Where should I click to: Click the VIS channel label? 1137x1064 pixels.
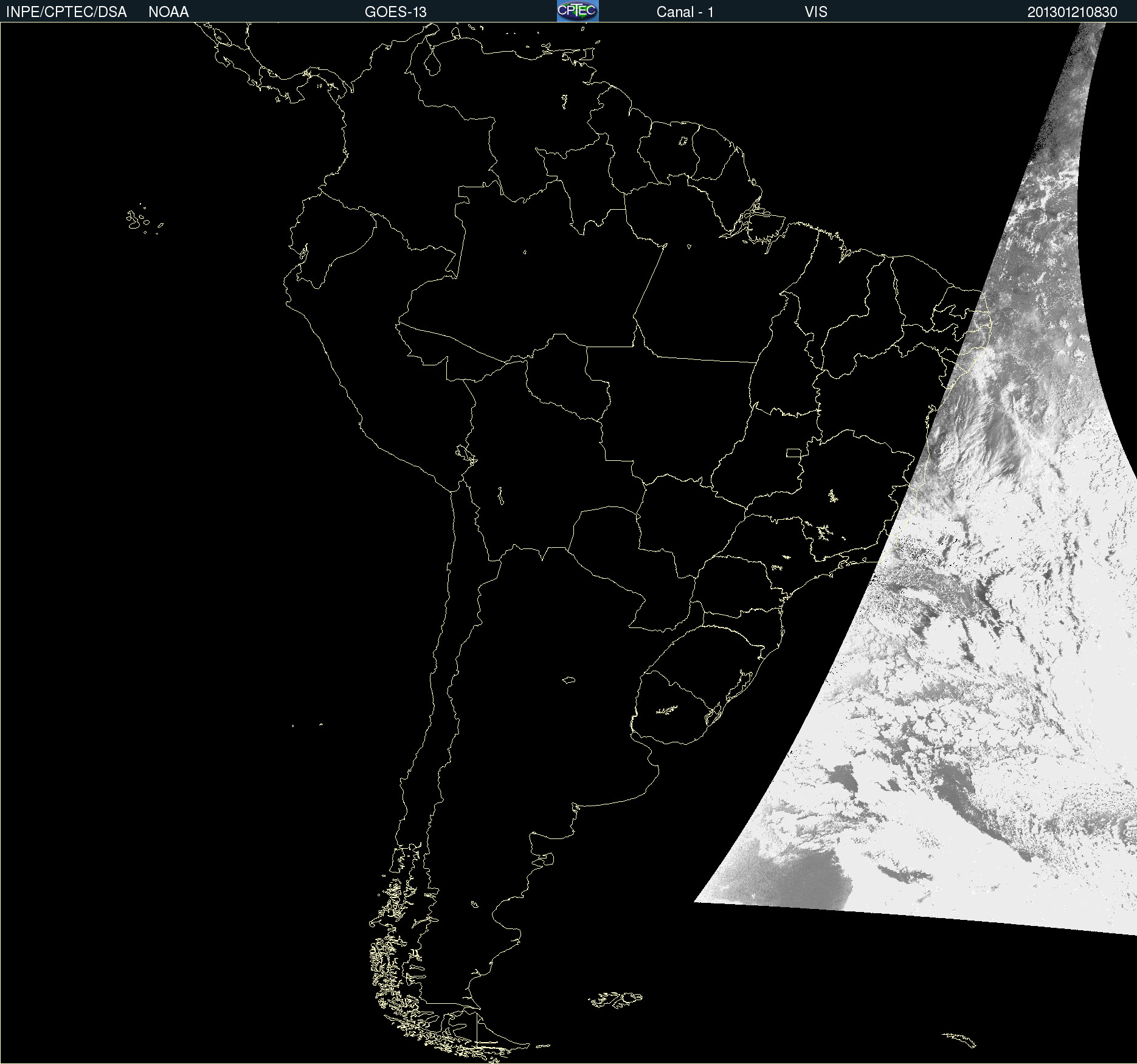(x=816, y=12)
